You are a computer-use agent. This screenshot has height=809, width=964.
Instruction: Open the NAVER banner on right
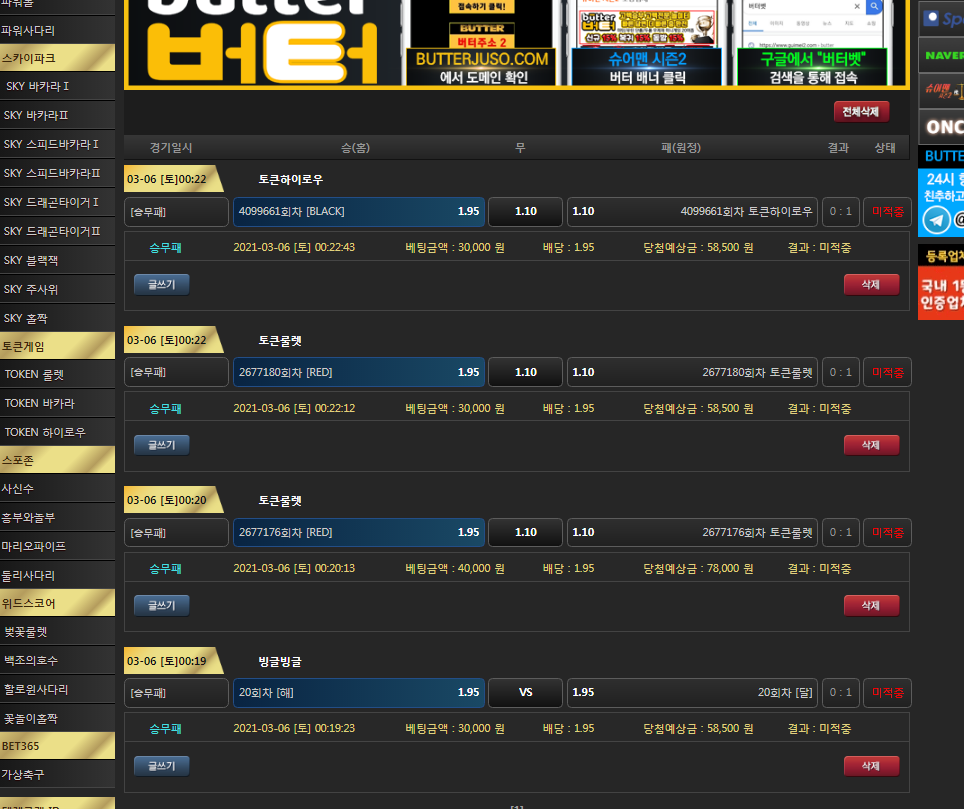941,55
